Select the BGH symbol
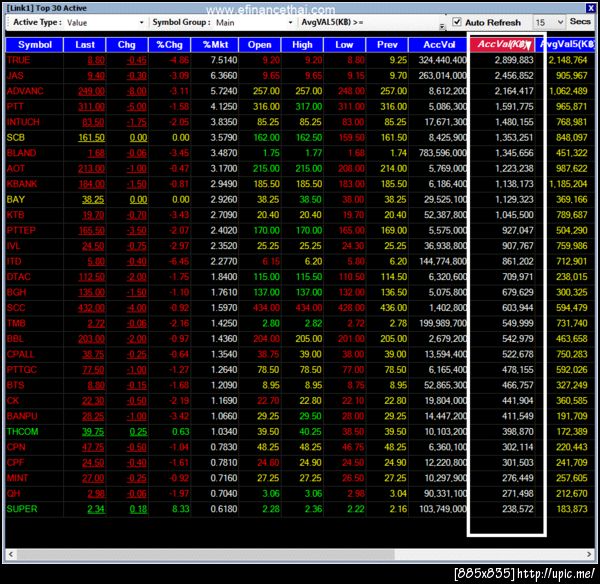The width and height of the screenshot is (600, 584). click(x=16, y=292)
